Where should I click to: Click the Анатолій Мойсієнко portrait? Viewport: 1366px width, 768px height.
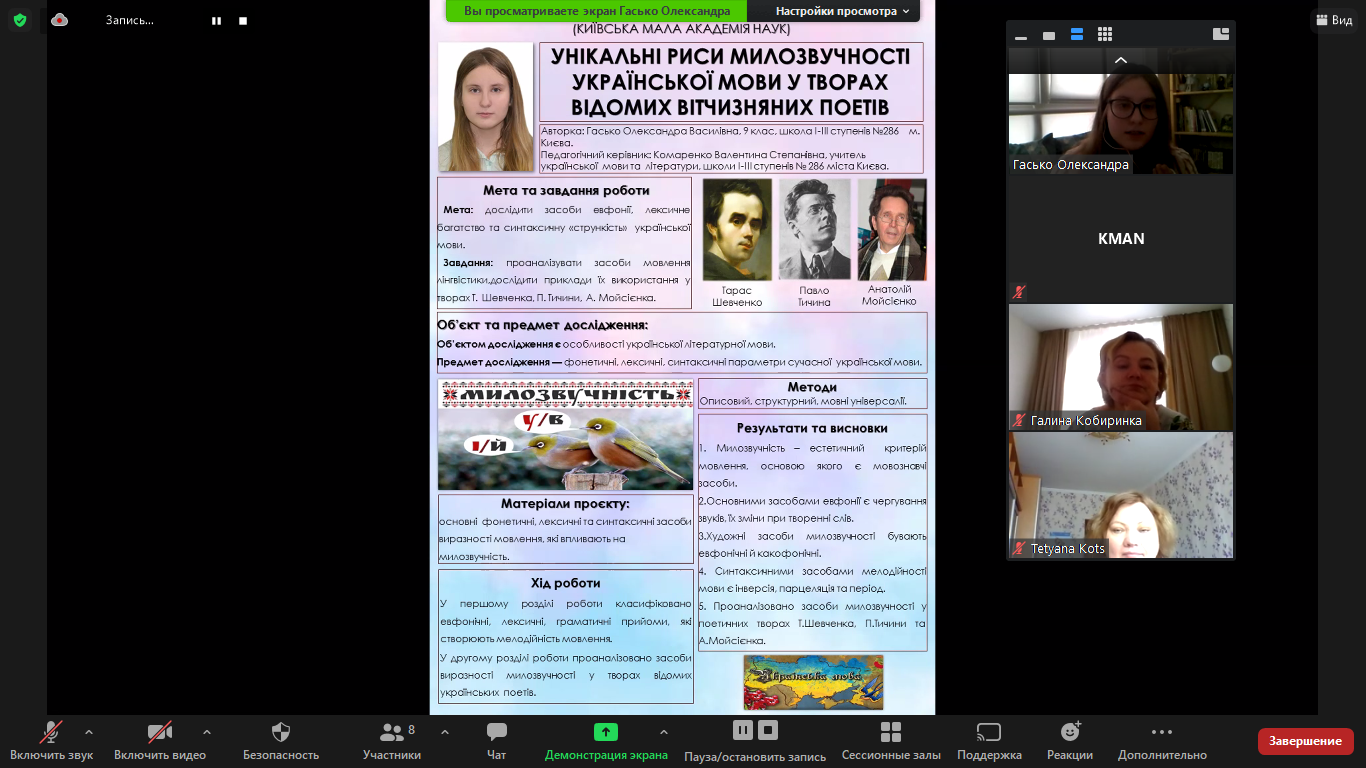[892, 230]
